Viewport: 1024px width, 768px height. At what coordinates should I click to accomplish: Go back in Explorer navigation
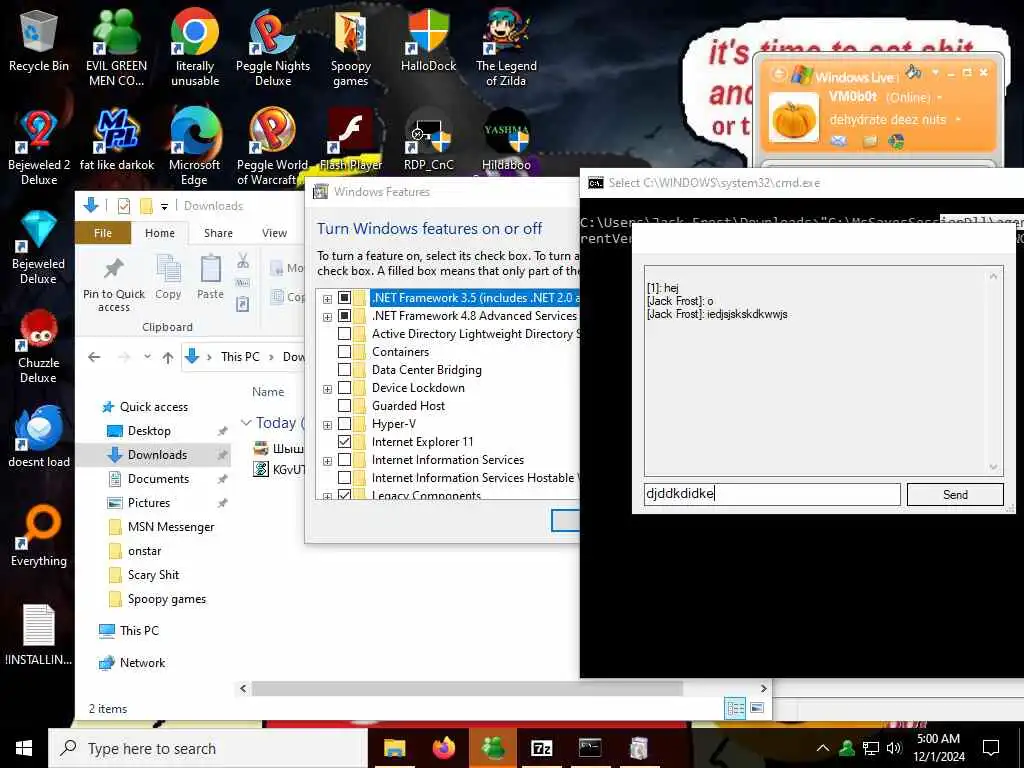94,357
